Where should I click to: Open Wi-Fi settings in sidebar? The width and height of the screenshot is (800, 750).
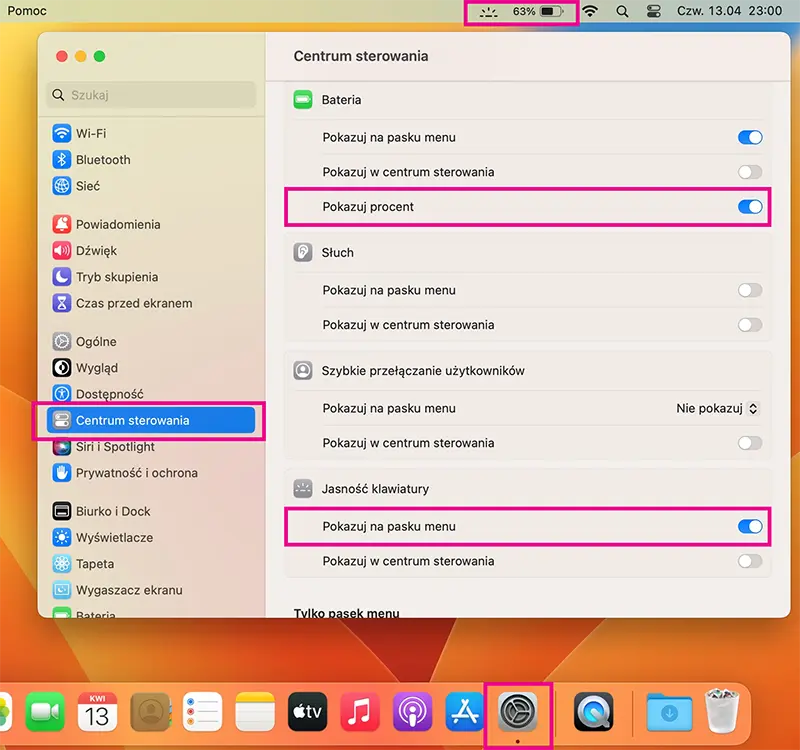[x=90, y=133]
